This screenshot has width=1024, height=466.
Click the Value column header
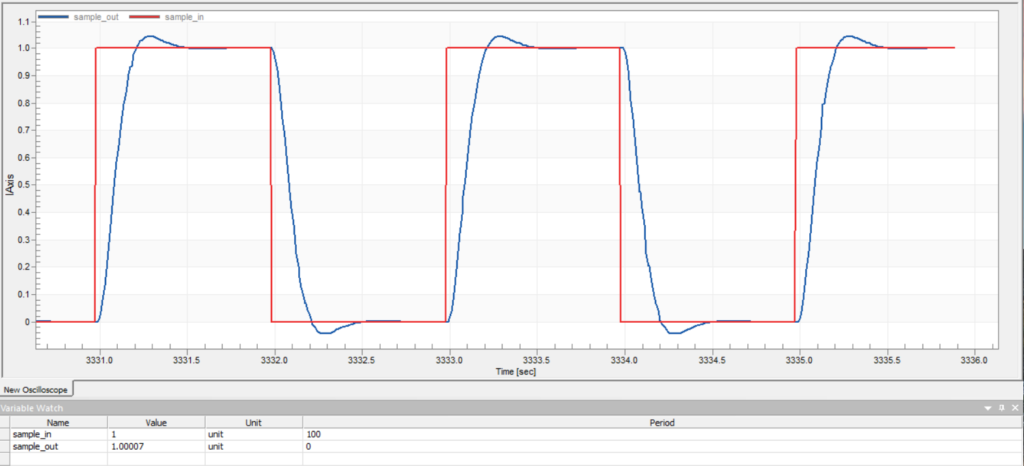(156, 422)
